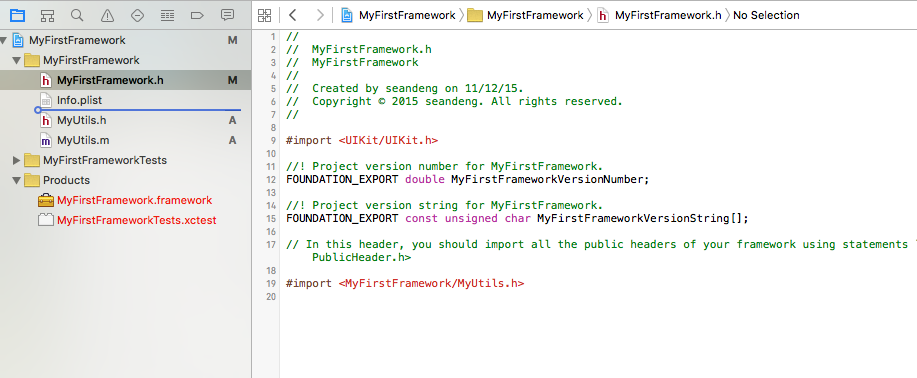Image resolution: width=917 pixels, height=378 pixels.
Task: Click line number 19 in the gutter
Action: (270, 284)
